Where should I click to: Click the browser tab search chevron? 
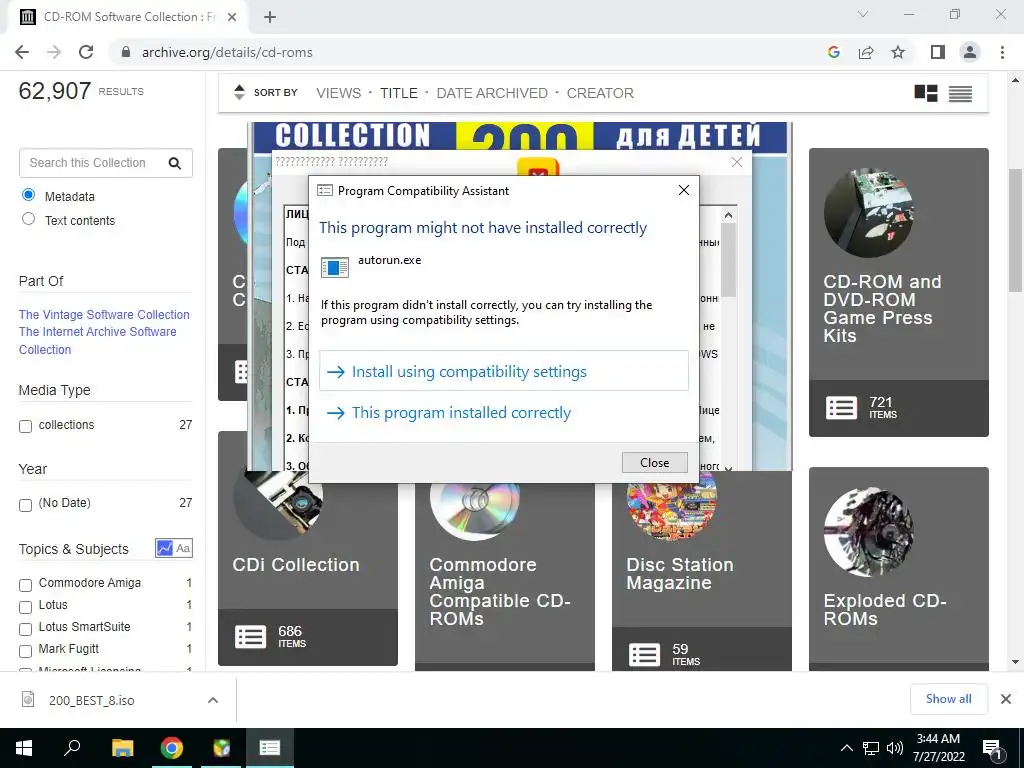coord(863,14)
